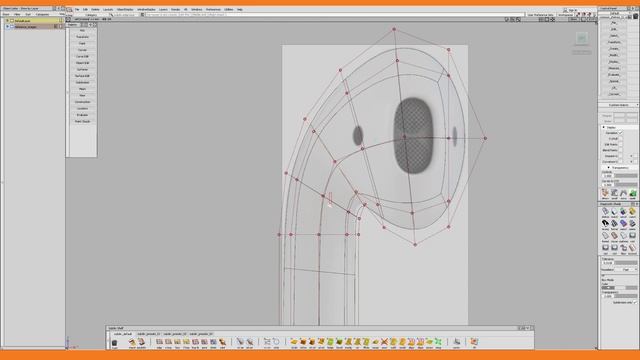Open the File menu
Image resolution: width=640 pixels, height=360 pixels.
[77, 9]
